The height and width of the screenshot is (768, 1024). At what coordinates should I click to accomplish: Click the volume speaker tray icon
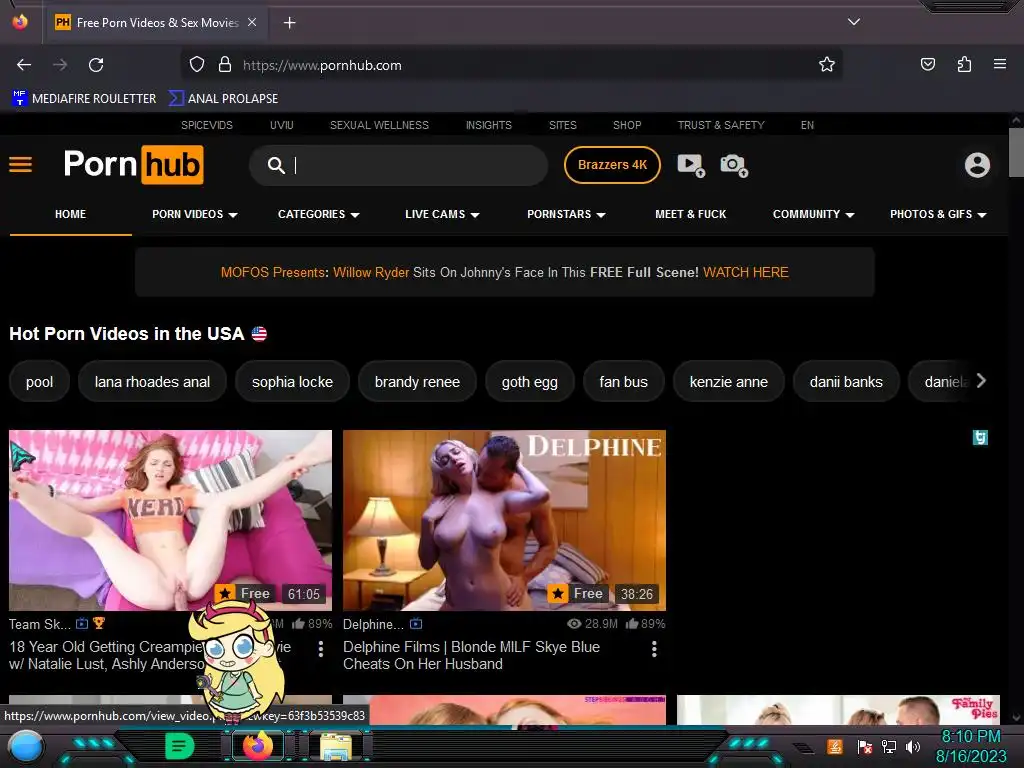coord(913,746)
